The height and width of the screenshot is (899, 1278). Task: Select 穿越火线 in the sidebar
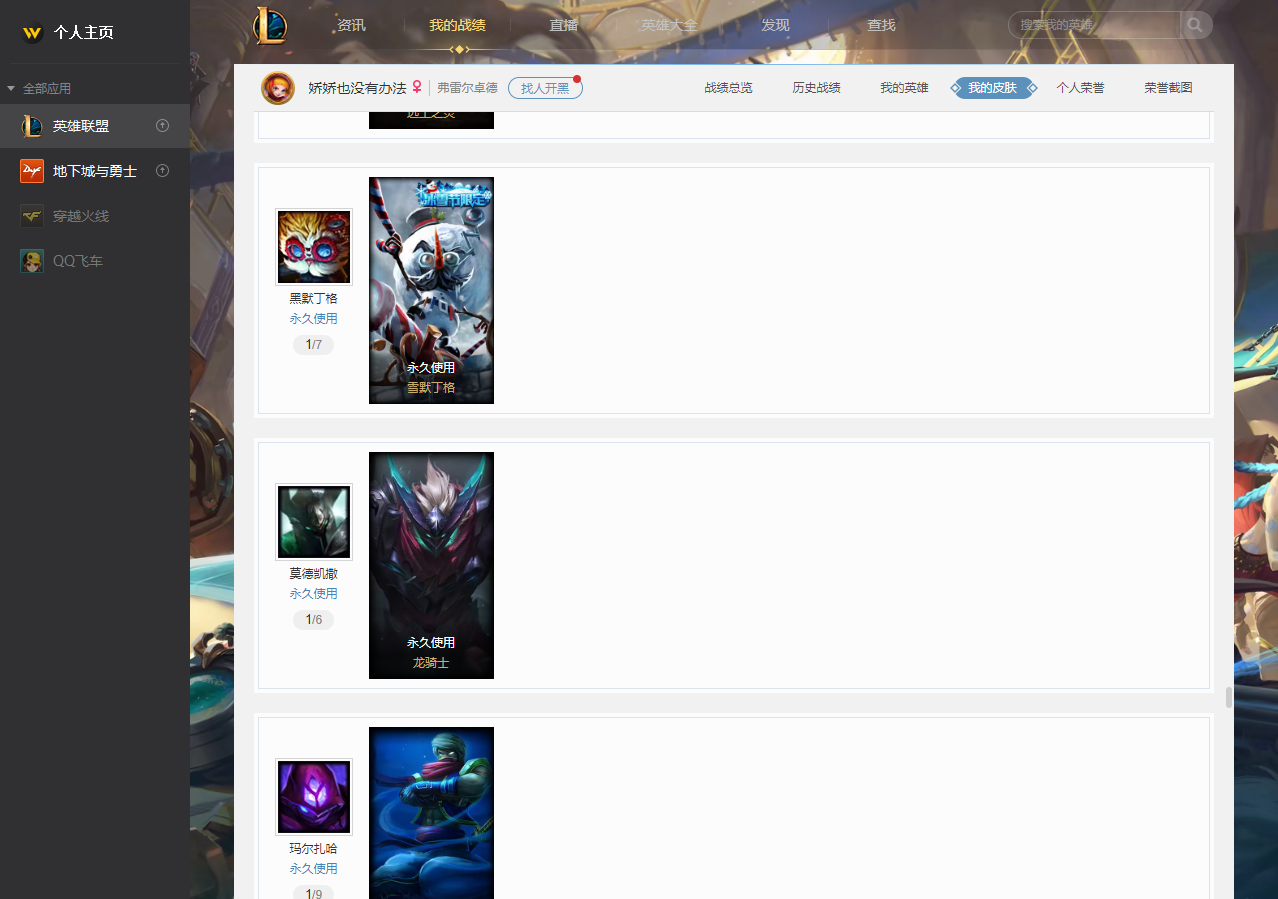95,216
